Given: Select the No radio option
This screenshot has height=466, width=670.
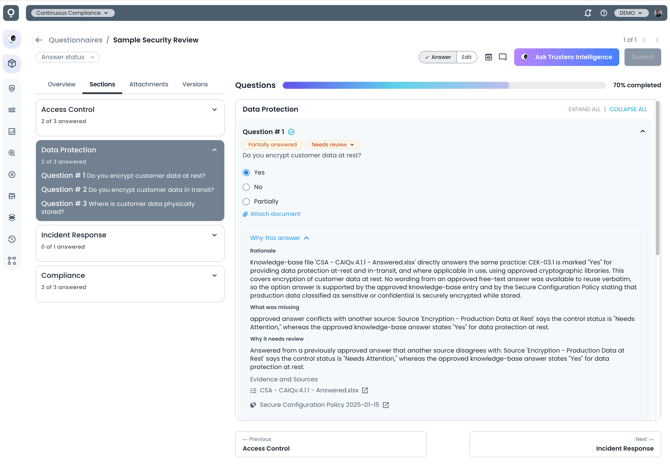Looking at the screenshot, I should (246, 187).
